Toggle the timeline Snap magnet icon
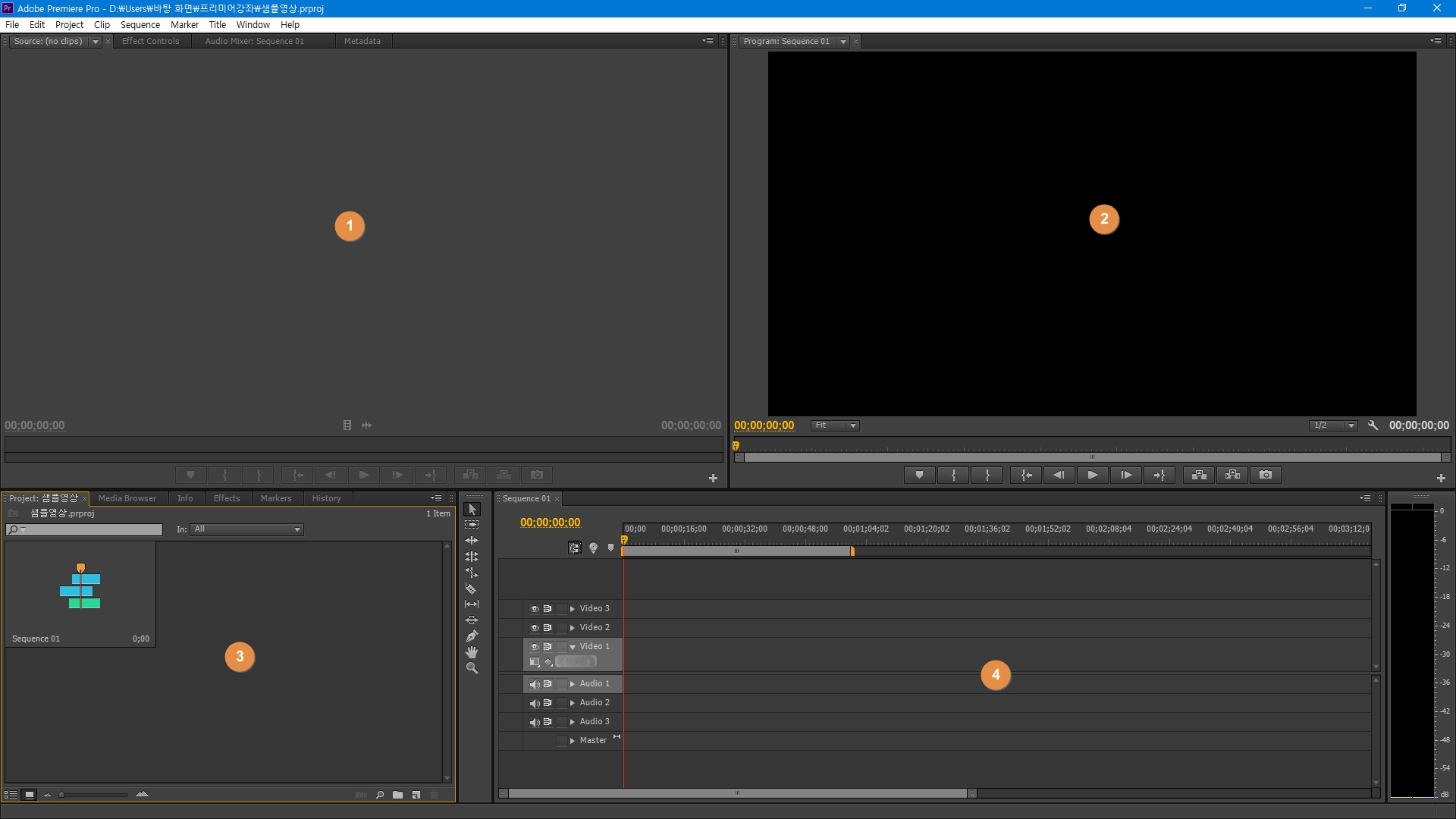The image size is (1456, 819). tap(575, 548)
